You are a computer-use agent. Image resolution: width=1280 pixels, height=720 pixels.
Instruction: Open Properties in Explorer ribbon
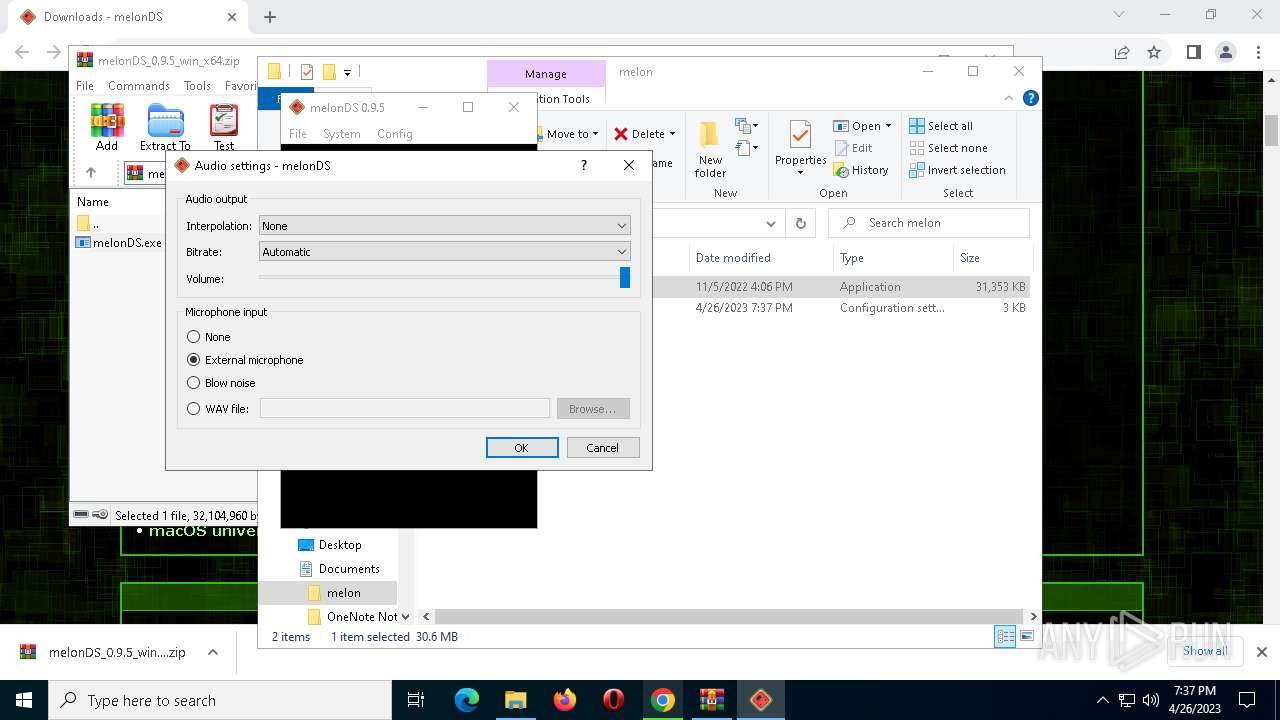(800, 148)
